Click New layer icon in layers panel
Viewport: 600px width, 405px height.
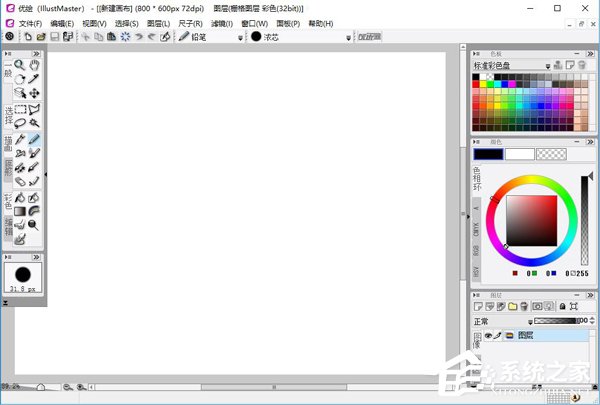coord(478,307)
